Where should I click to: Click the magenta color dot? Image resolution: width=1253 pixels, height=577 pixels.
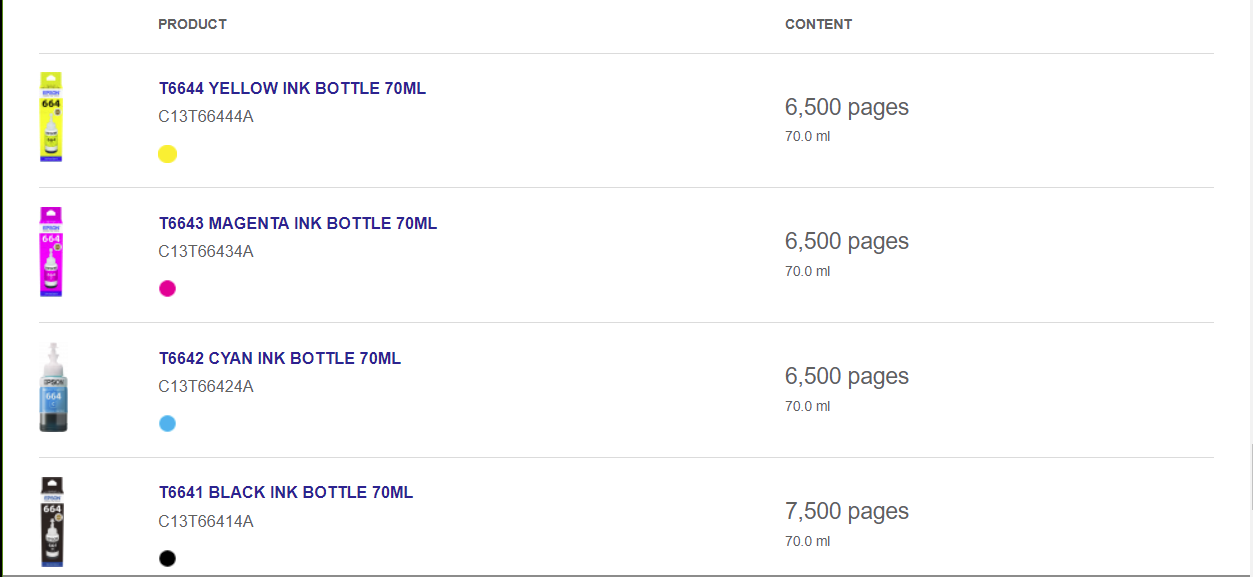click(168, 289)
